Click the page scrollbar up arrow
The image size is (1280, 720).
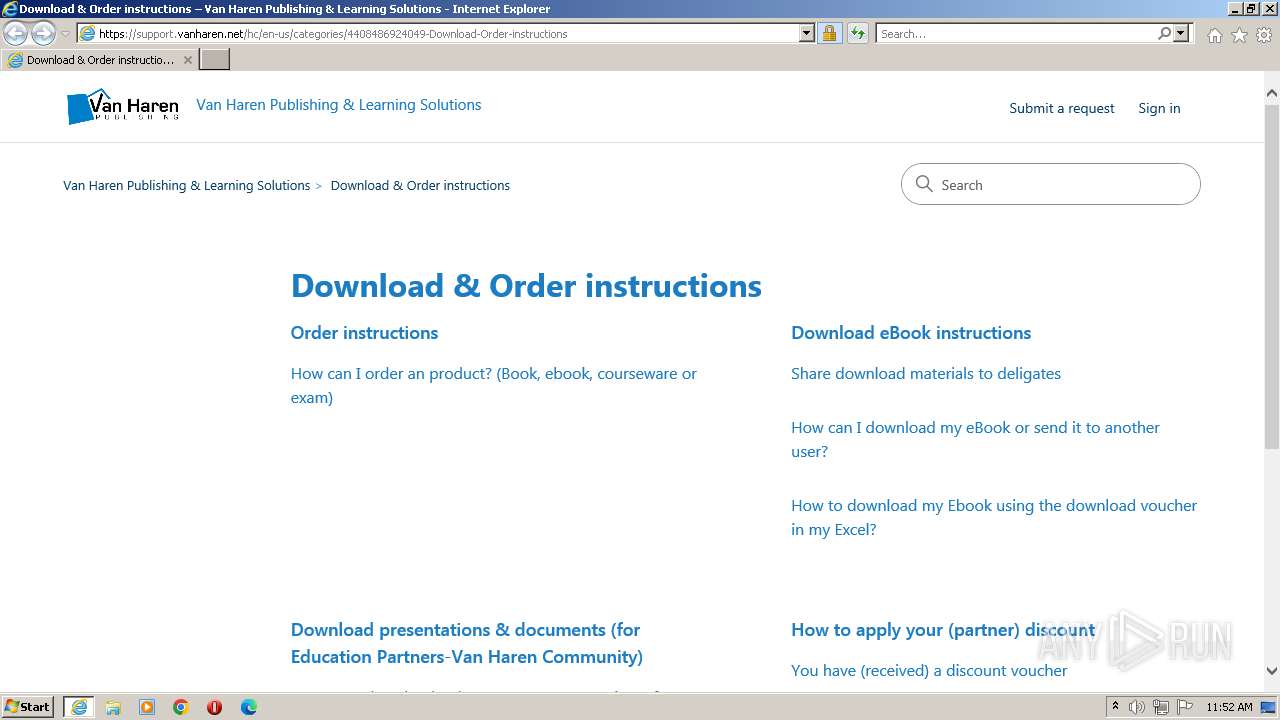[1272, 93]
